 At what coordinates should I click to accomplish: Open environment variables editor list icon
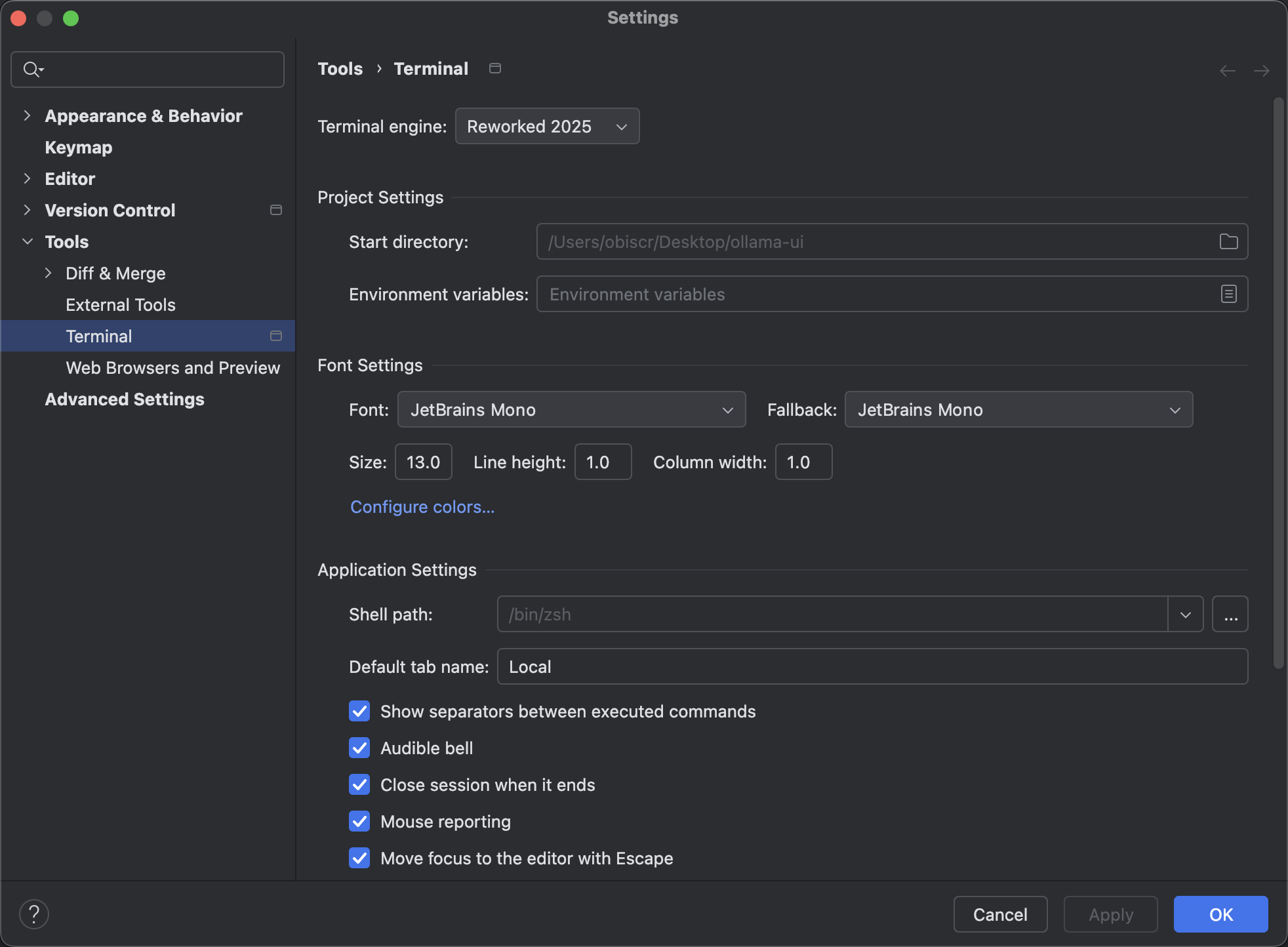[x=1228, y=294]
